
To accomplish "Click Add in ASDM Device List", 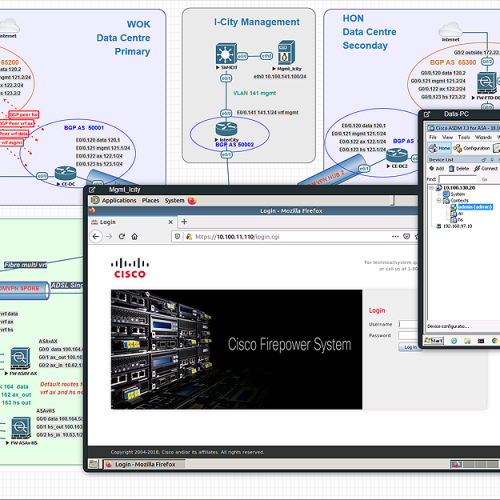I will pos(437,168).
